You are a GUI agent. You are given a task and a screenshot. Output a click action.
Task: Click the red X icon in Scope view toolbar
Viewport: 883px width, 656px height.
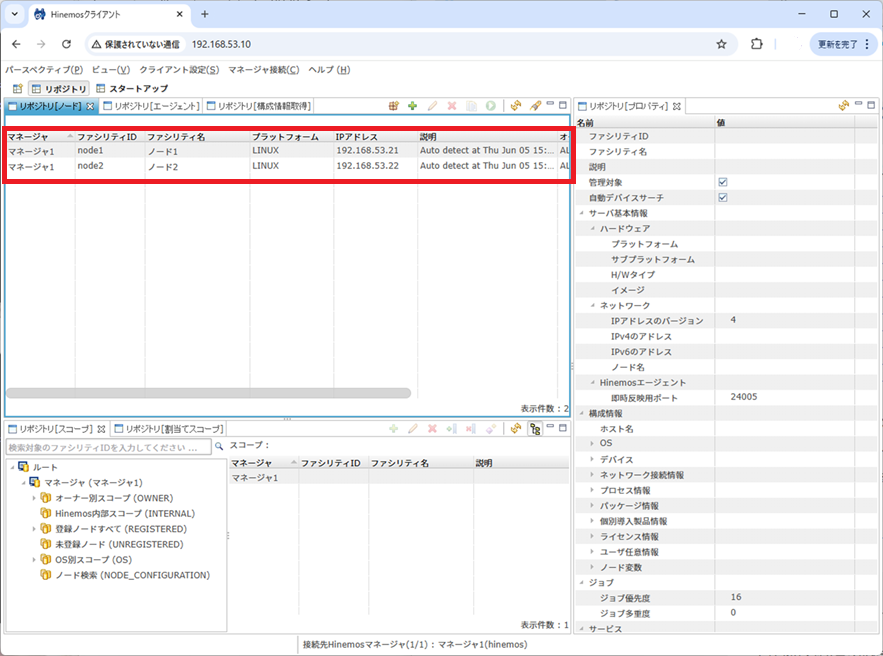[x=432, y=429]
